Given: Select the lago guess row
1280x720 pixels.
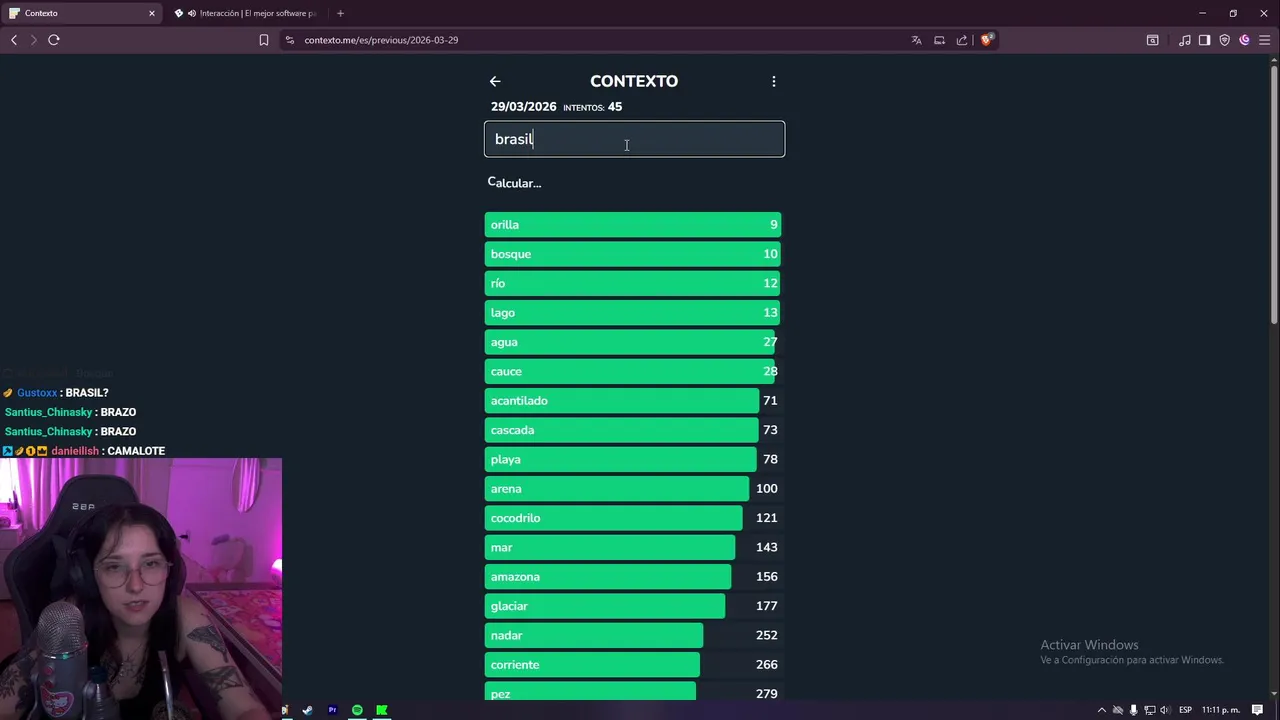Looking at the screenshot, I should (x=634, y=313).
